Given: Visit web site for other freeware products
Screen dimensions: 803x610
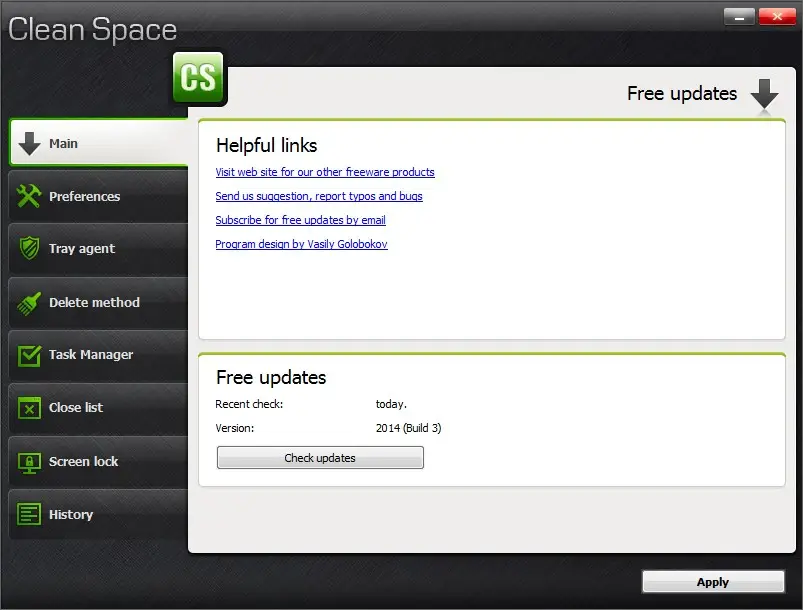Looking at the screenshot, I should [x=325, y=172].
